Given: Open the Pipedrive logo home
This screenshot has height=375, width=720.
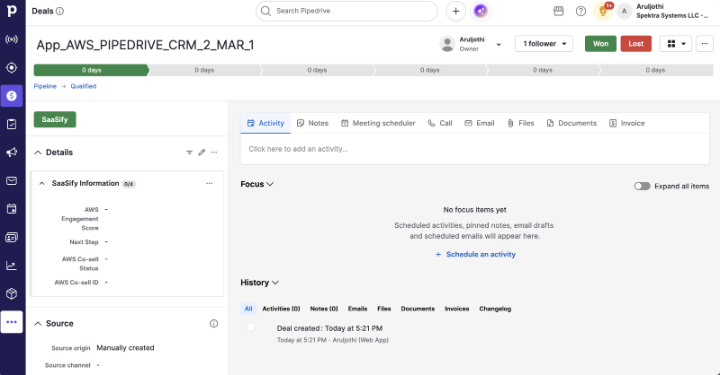Looking at the screenshot, I should coord(11,11).
